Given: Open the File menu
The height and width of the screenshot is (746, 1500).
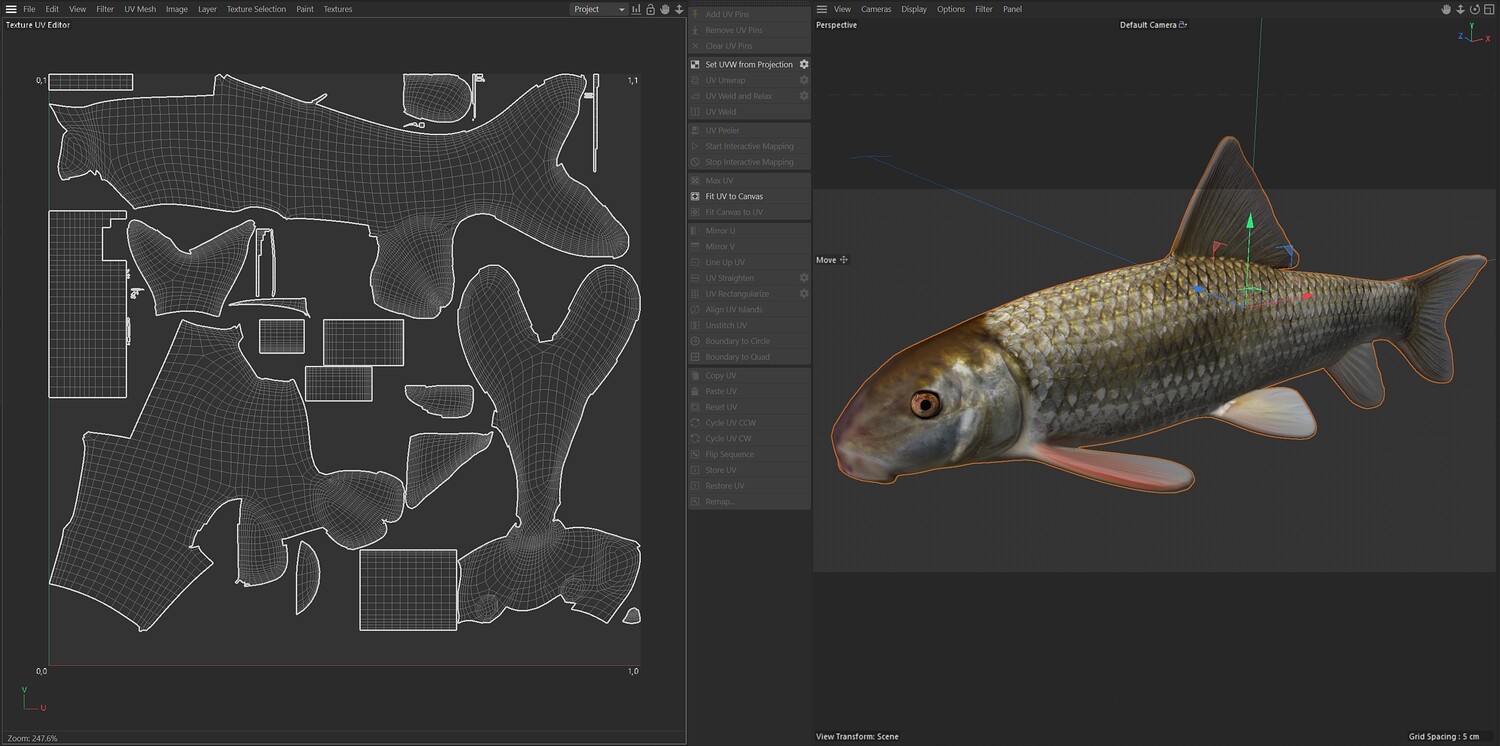Looking at the screenshot, I should pos(29,9).
